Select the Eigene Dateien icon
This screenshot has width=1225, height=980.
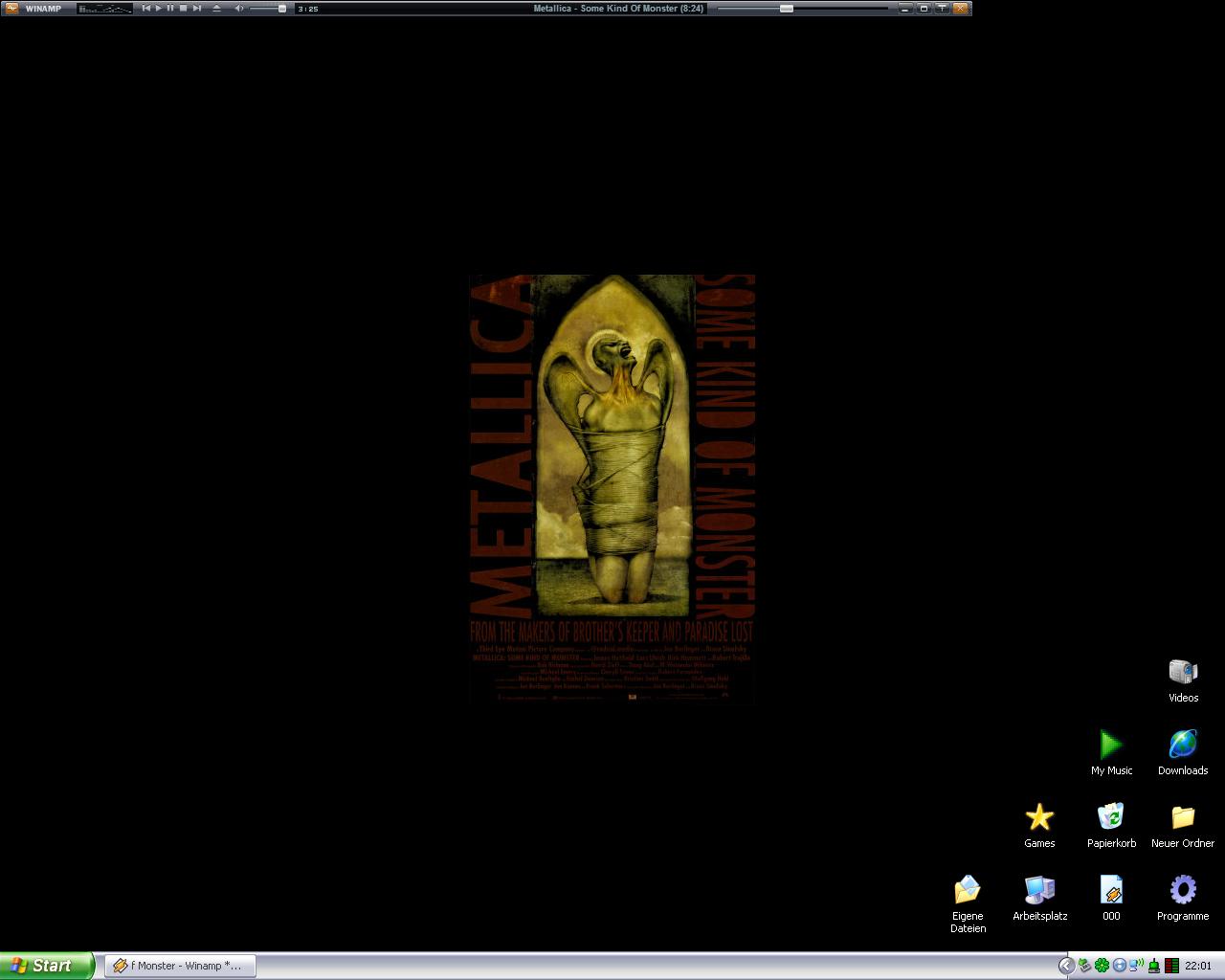pyautogui.click(x=968, y=903)
